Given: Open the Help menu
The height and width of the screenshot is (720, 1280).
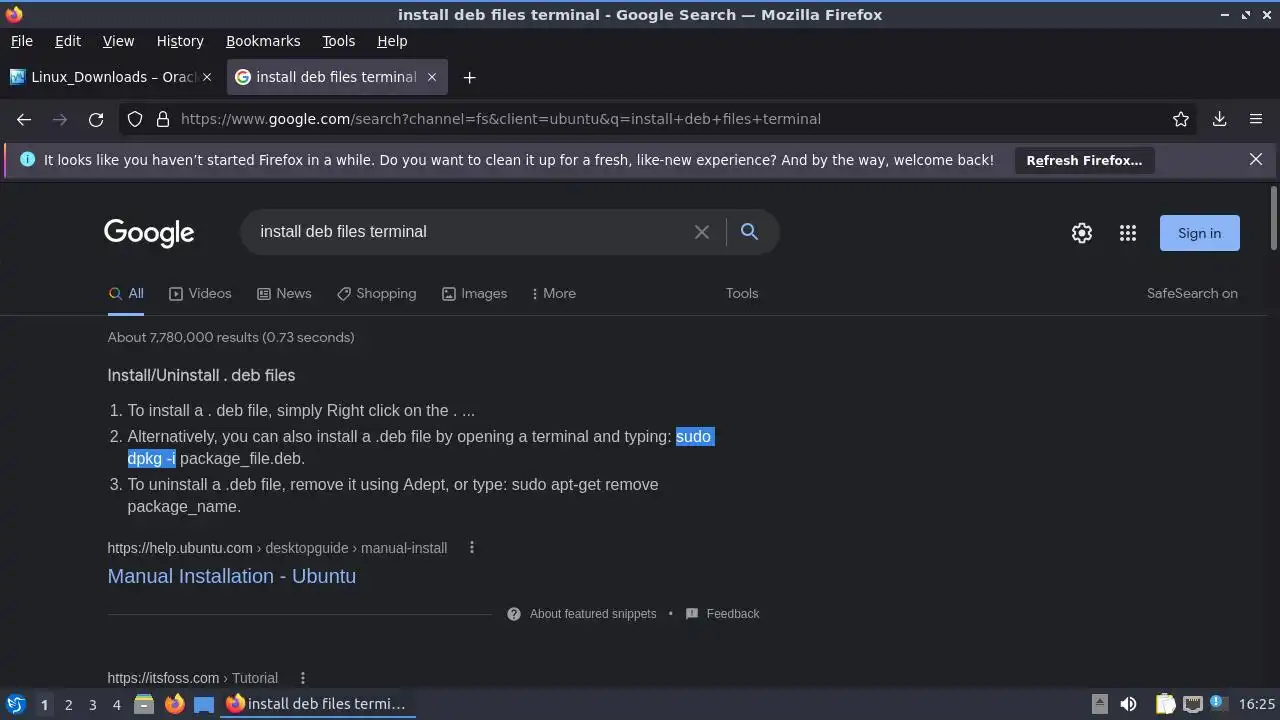Looking at the screenshot, I should coord(392,41).
